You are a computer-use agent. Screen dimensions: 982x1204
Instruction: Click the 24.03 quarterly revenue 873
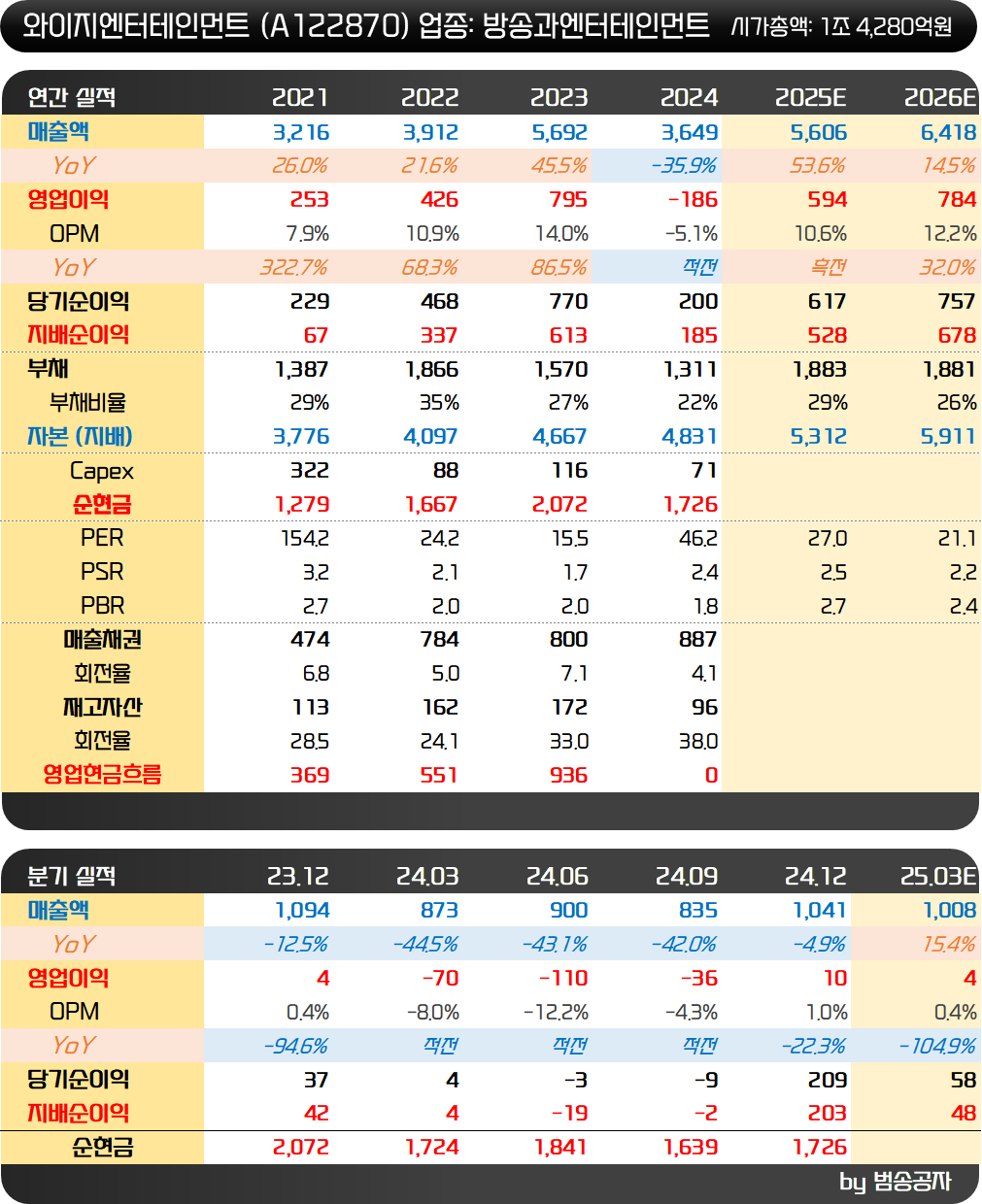439,911
